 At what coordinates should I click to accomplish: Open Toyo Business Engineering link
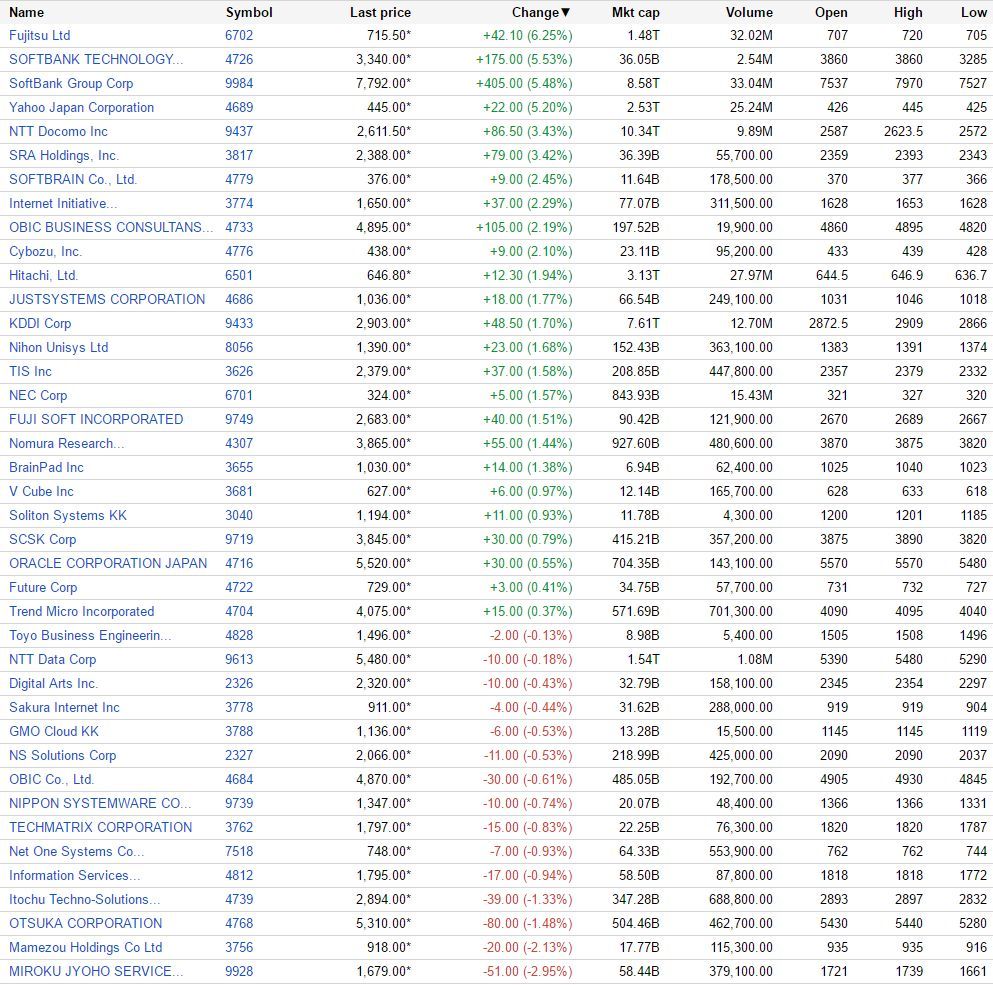90,636
